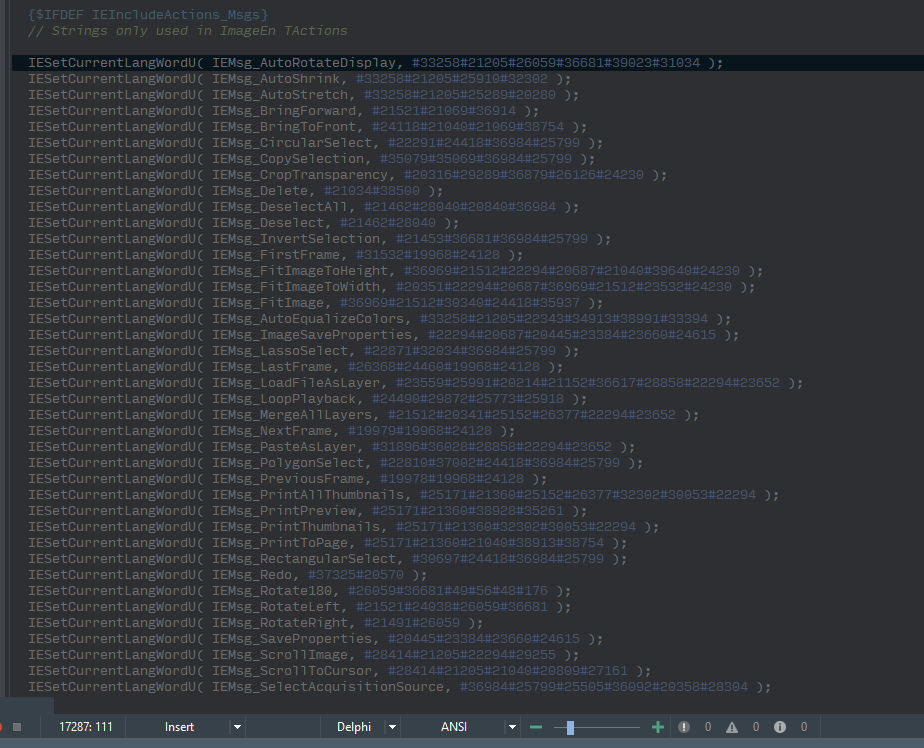
Task: Open the dropdown arrow next to Insert
Action: tap(237, 727)
